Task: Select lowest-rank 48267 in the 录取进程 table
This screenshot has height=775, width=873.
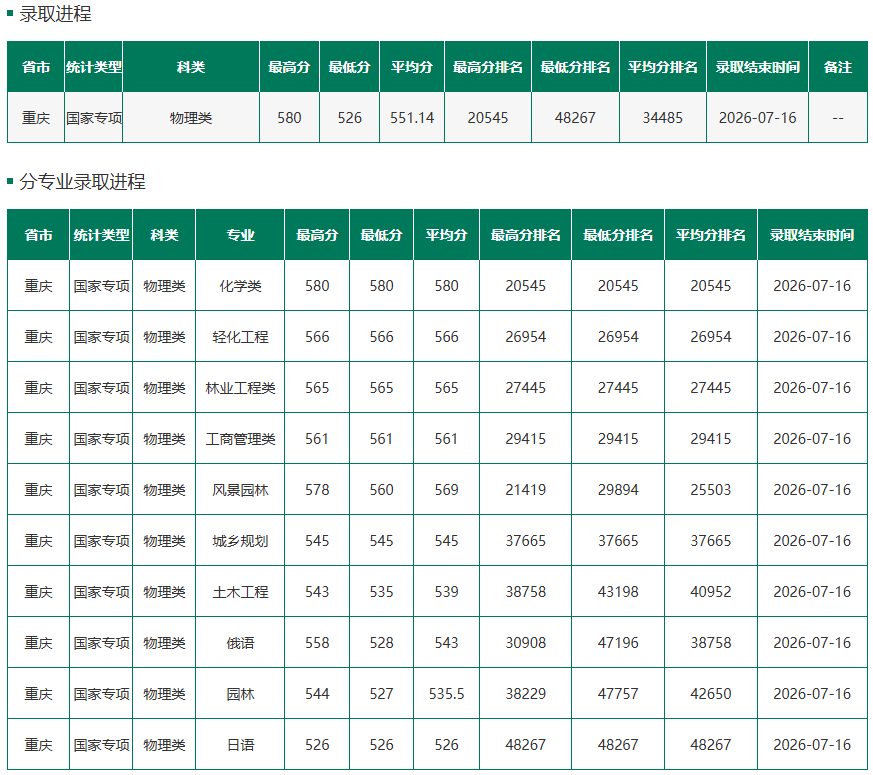Action: [575, 118]
